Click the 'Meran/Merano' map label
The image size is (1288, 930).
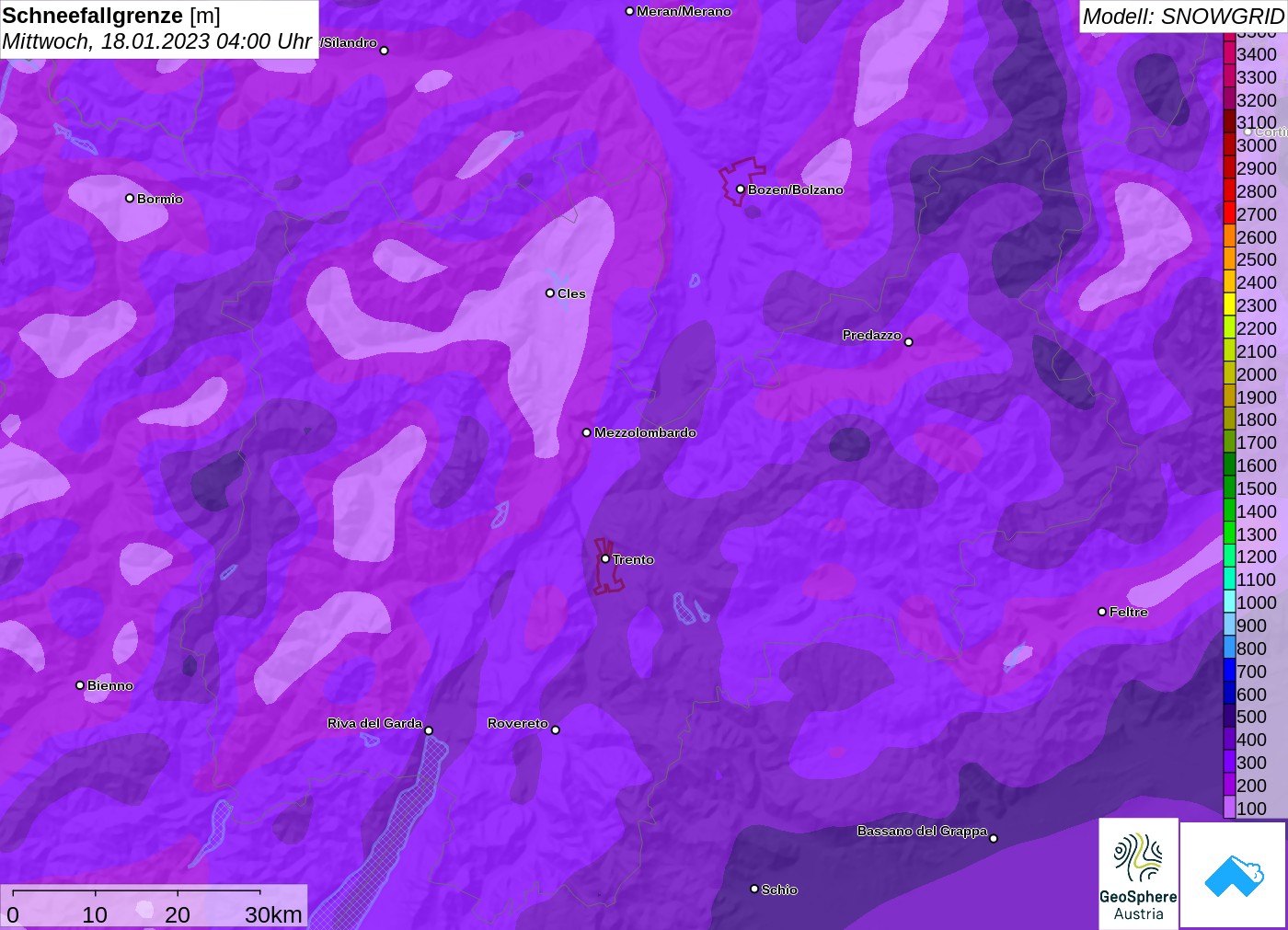684,11
